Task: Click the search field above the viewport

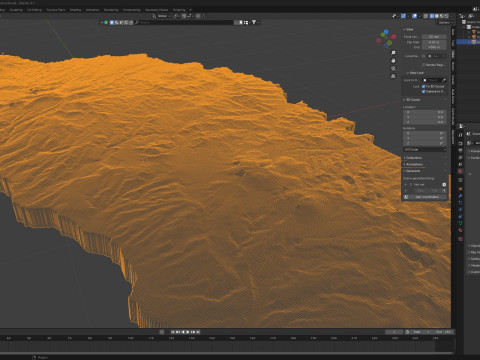Action: (183, 22)
